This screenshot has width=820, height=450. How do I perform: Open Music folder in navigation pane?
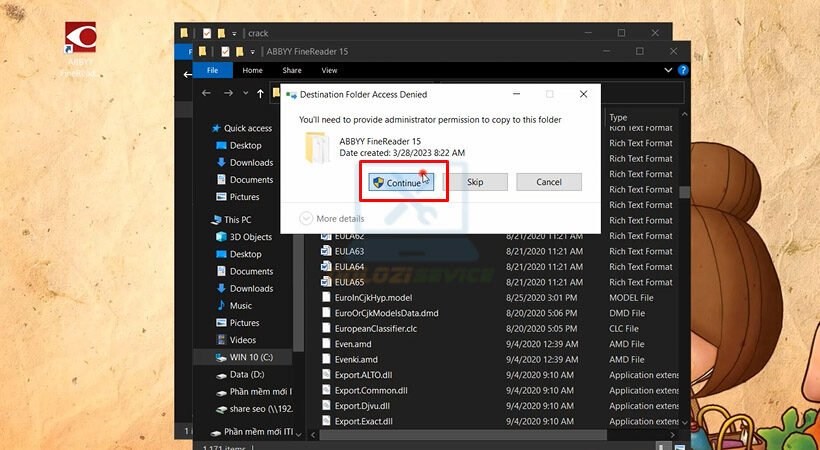(x=241, y=306)
